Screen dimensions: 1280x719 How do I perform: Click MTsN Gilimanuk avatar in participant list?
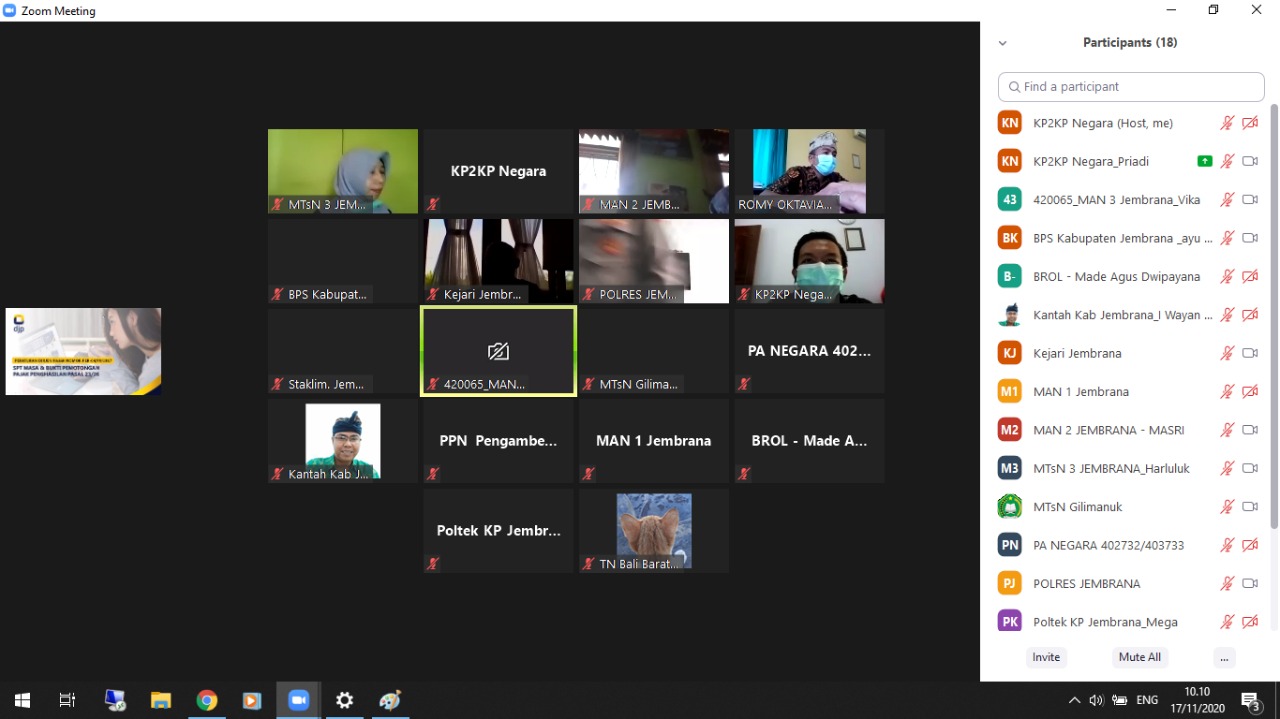[x=1010, y=506]
